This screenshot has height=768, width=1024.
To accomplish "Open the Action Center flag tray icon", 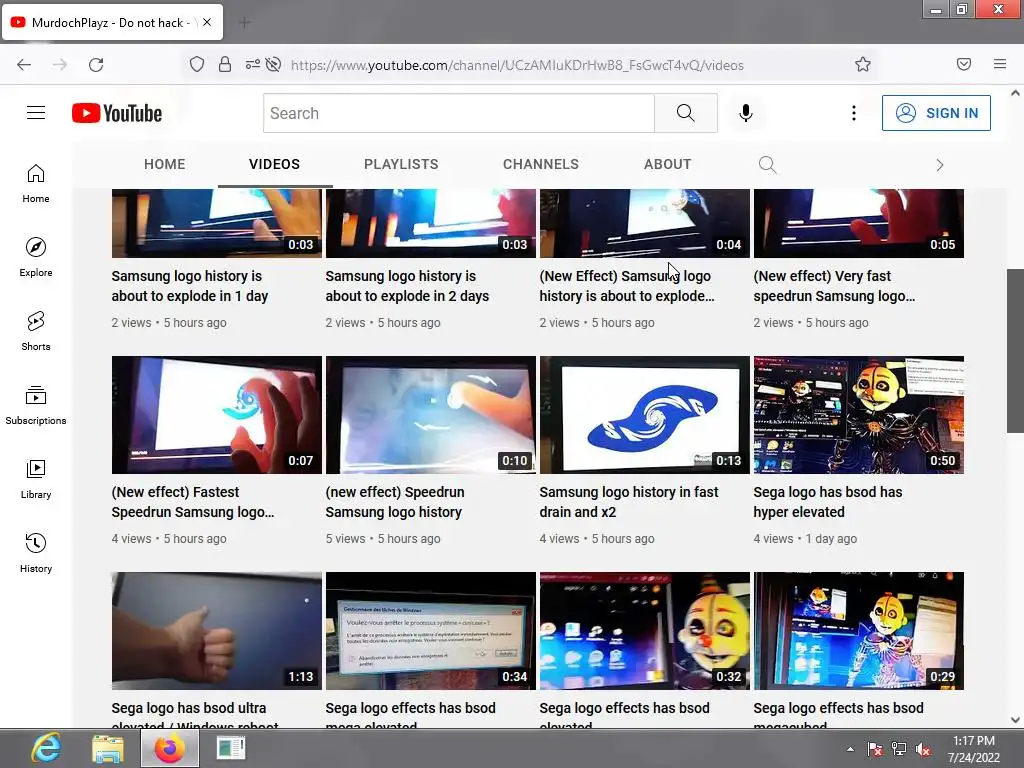I will pos(874,750).
